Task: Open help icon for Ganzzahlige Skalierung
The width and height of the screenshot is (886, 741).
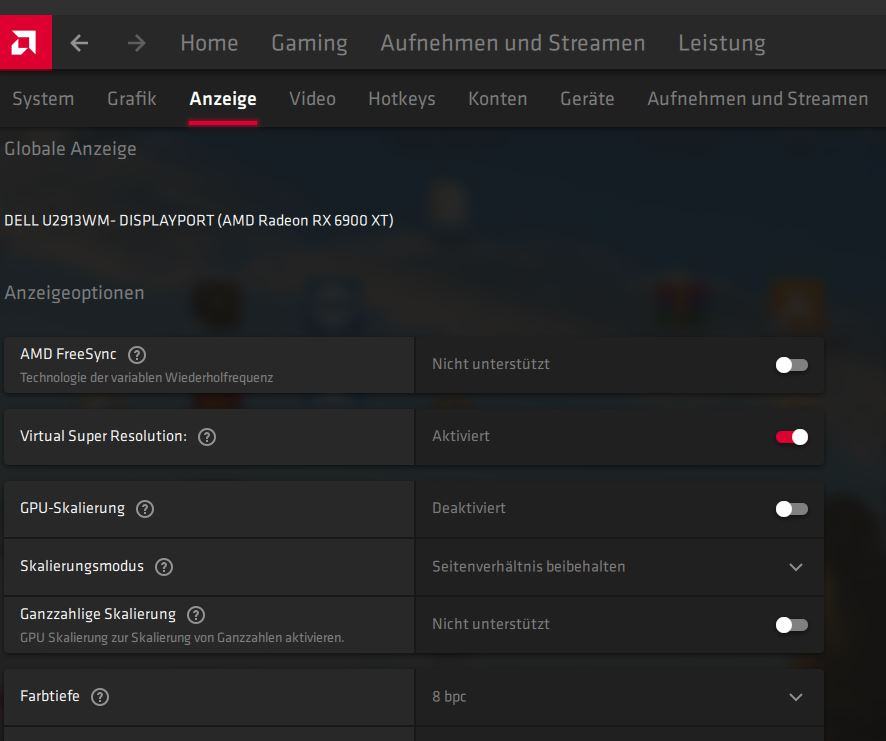Action: 196,614
